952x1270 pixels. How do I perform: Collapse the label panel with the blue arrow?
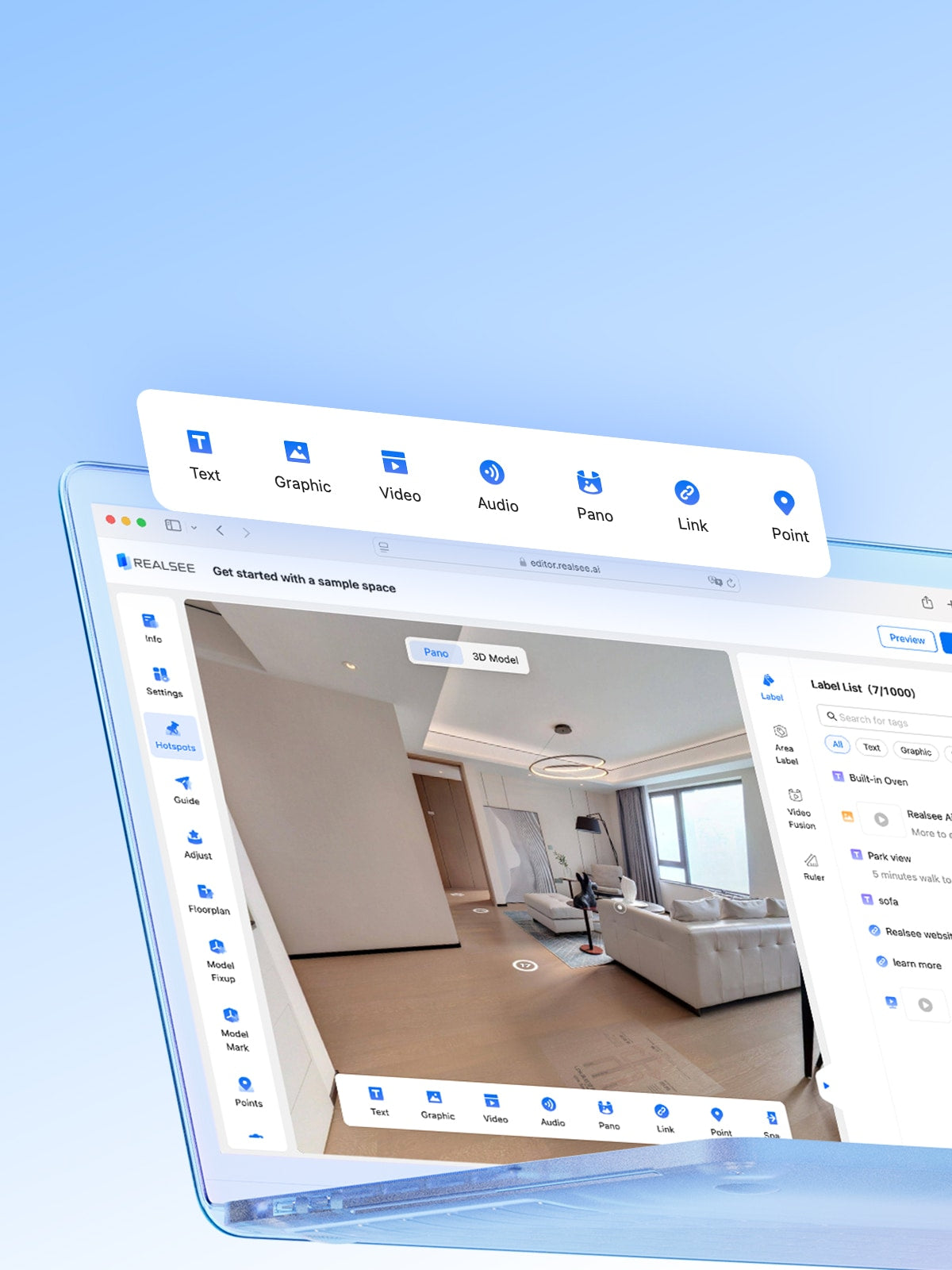[826, 1085]
